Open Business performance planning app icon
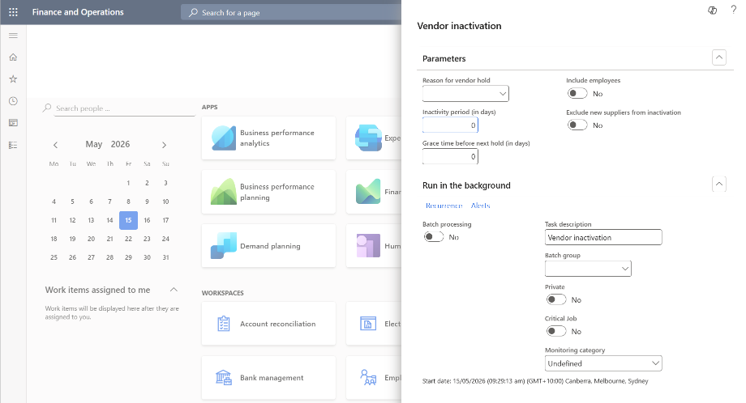This screenshot has width=746, height=403. [x=223, y=192]
